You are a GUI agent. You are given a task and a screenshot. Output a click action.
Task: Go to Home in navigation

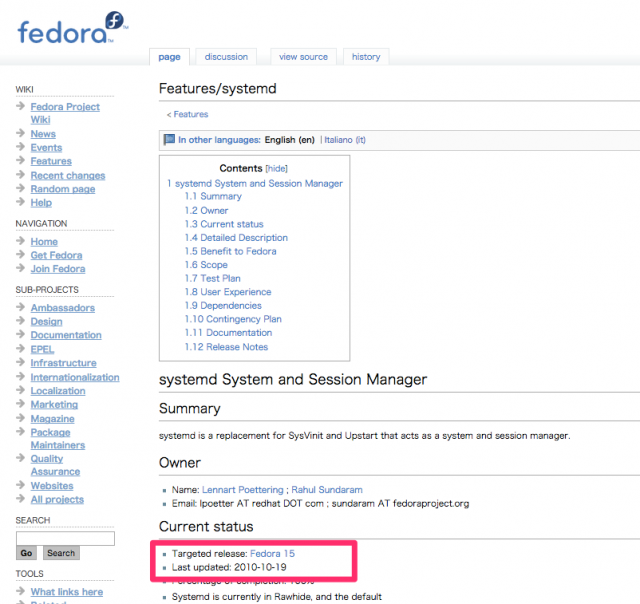tap(44, 242)
